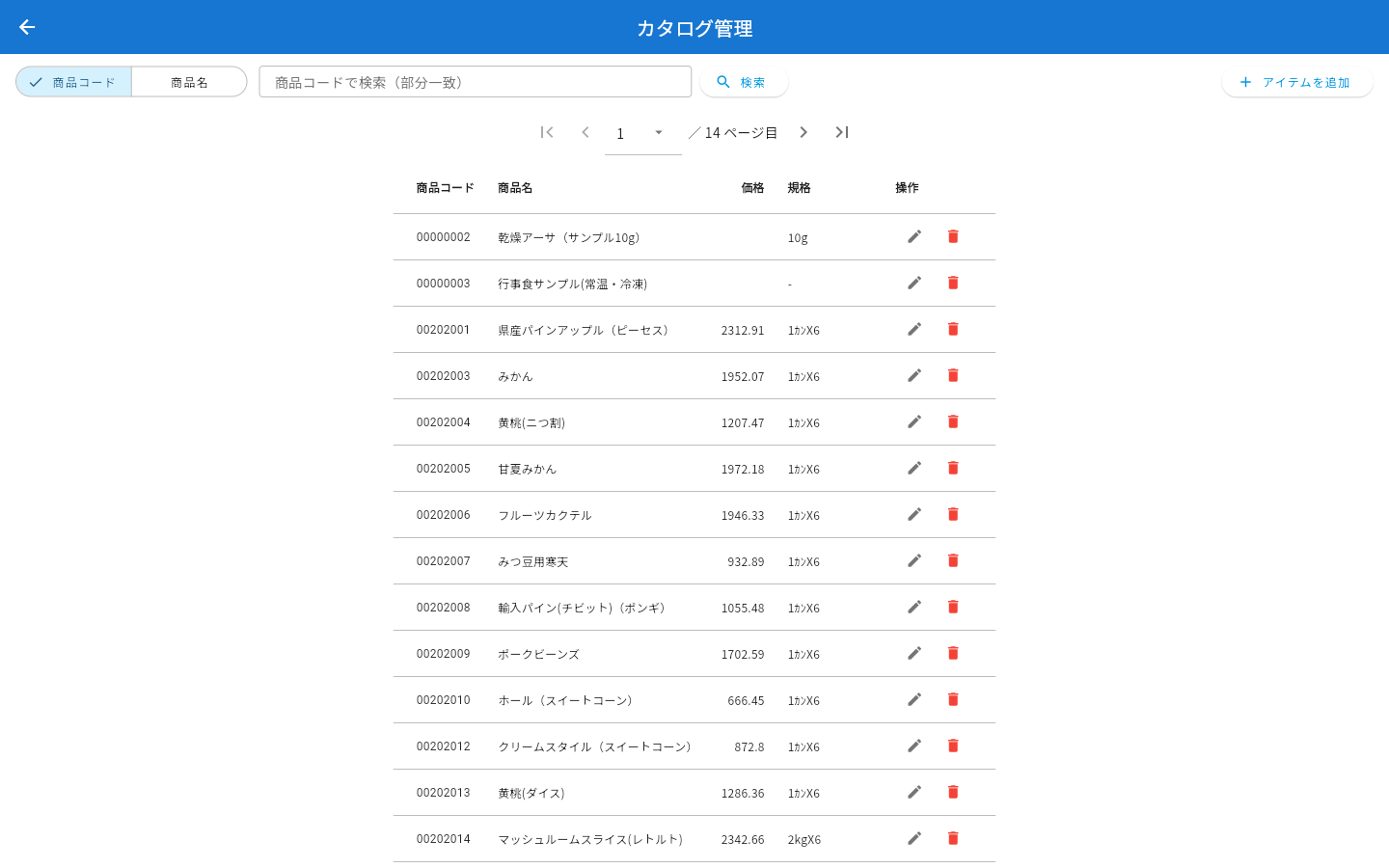Click the 操作 column header
This screenshot has width=1389, height=868.
click(x=907, y=188)
